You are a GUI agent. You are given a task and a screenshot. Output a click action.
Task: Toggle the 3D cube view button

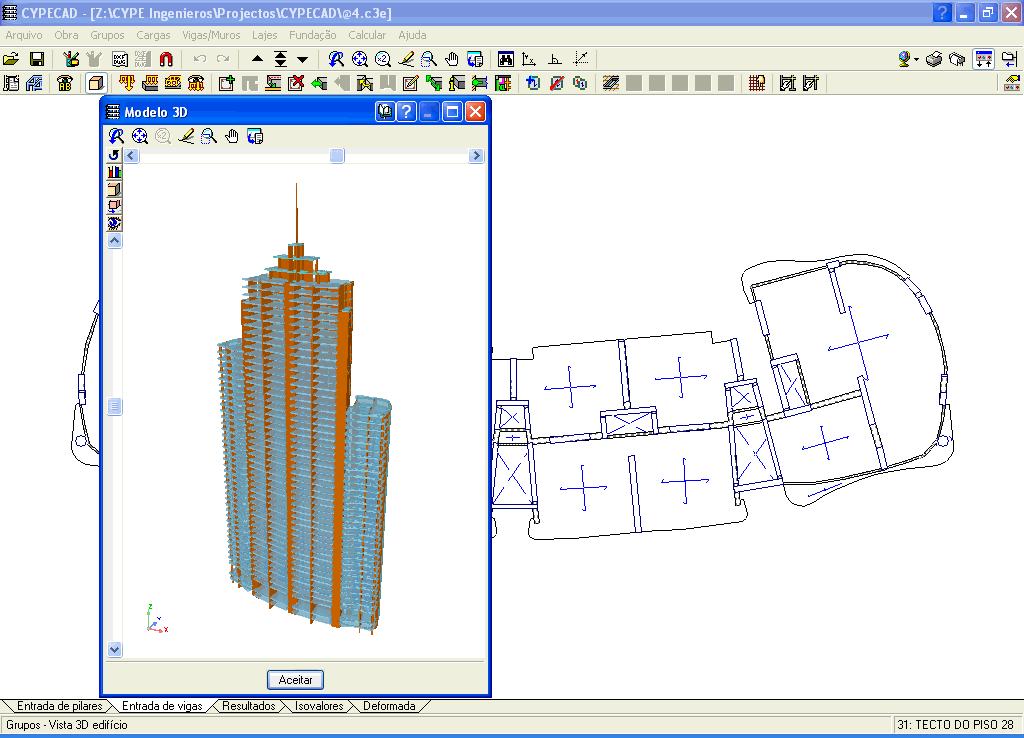coord(96,83)
